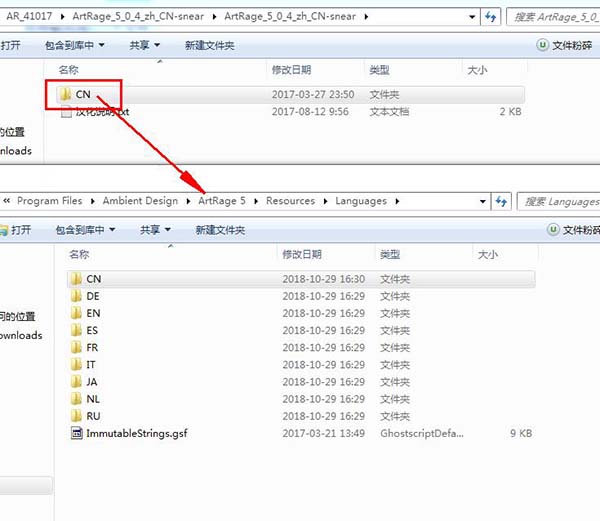Click the ArtRage 5 breadcrumb in the address bar
Screen dimensions: 600x521
(221, 201)
